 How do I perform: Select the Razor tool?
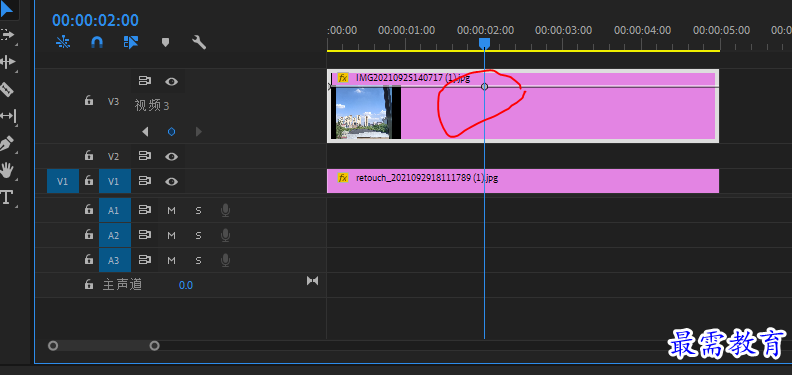[x=7, y=90]
